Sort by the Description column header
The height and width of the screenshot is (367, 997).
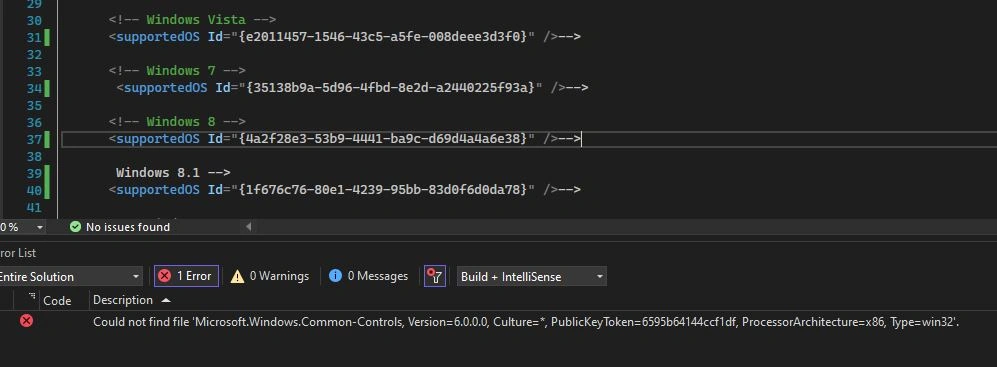pyautogui.click(x=123, y=300)
